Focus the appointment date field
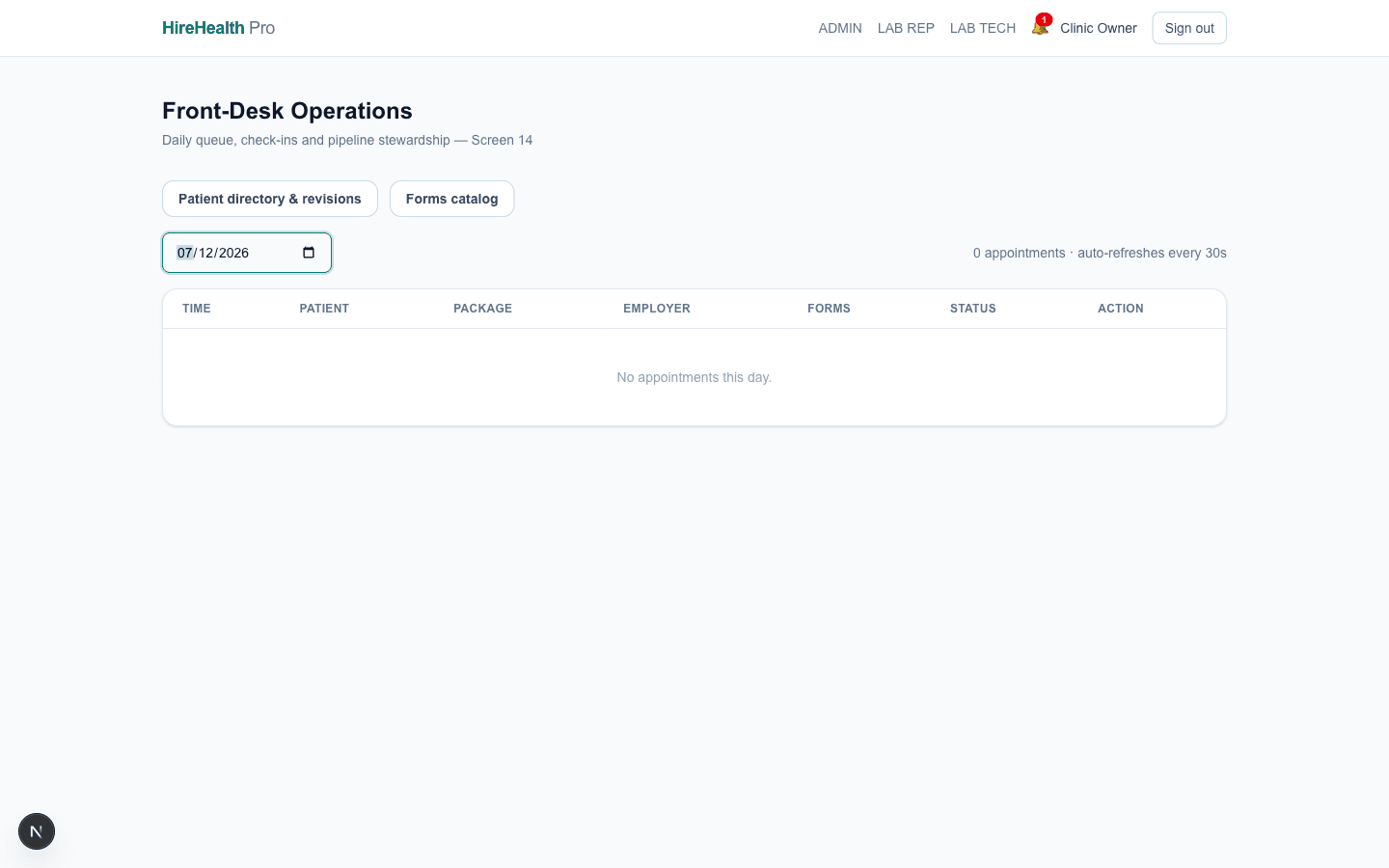1389x868 pixels. (247, 253)
